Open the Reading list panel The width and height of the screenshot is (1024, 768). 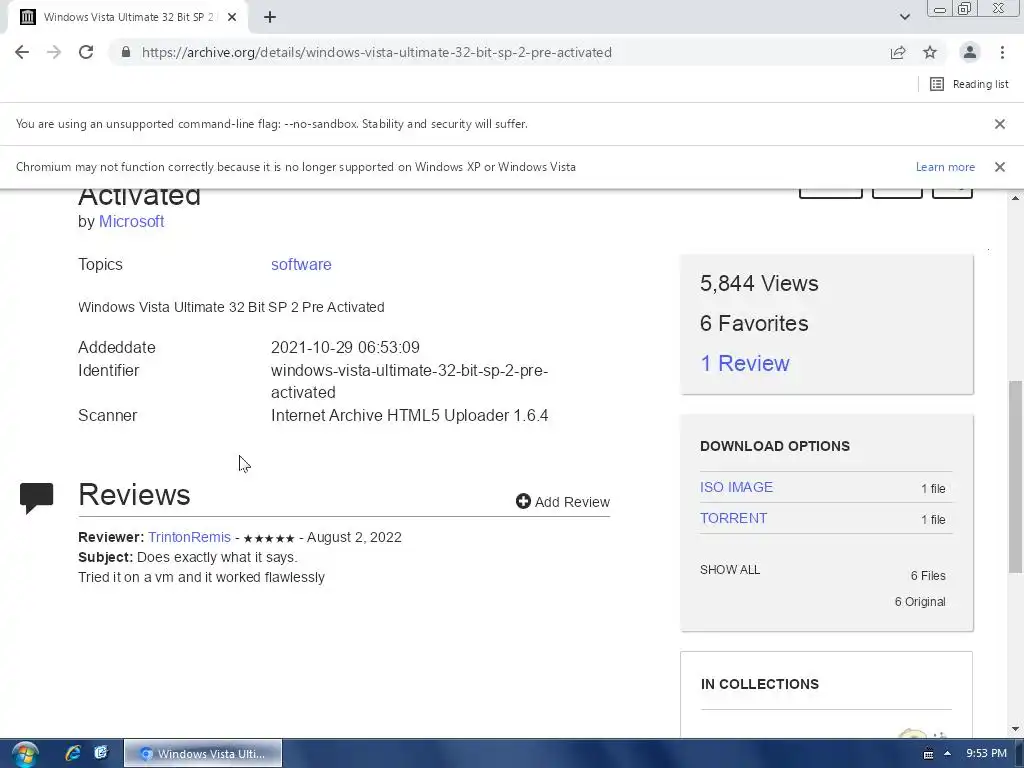(x=969, y=84)
